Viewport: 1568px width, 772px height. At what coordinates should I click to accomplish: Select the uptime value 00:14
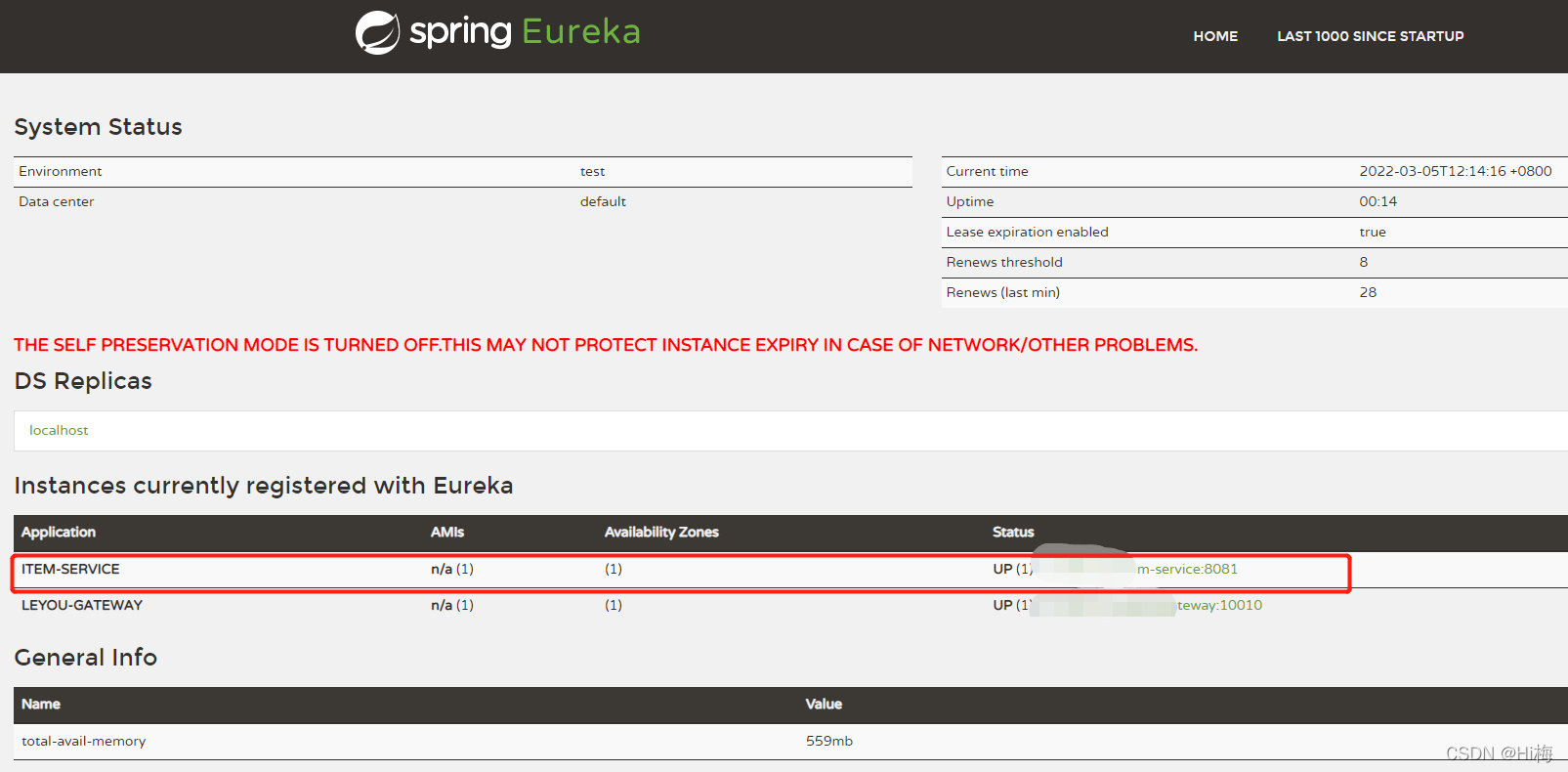coord(1377,201)
